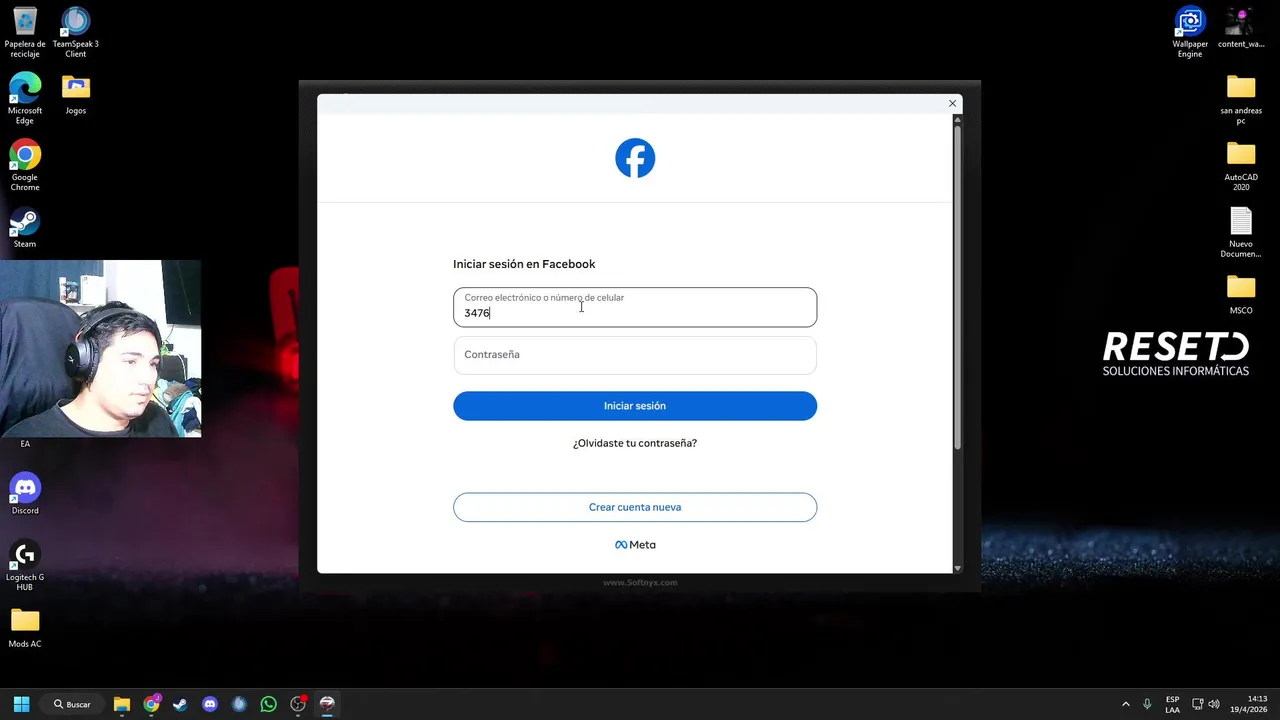The width and height of the screenshot is (1280, 720).
Task: Open Discord from the taskbar
Action: [x=210, y=704]
